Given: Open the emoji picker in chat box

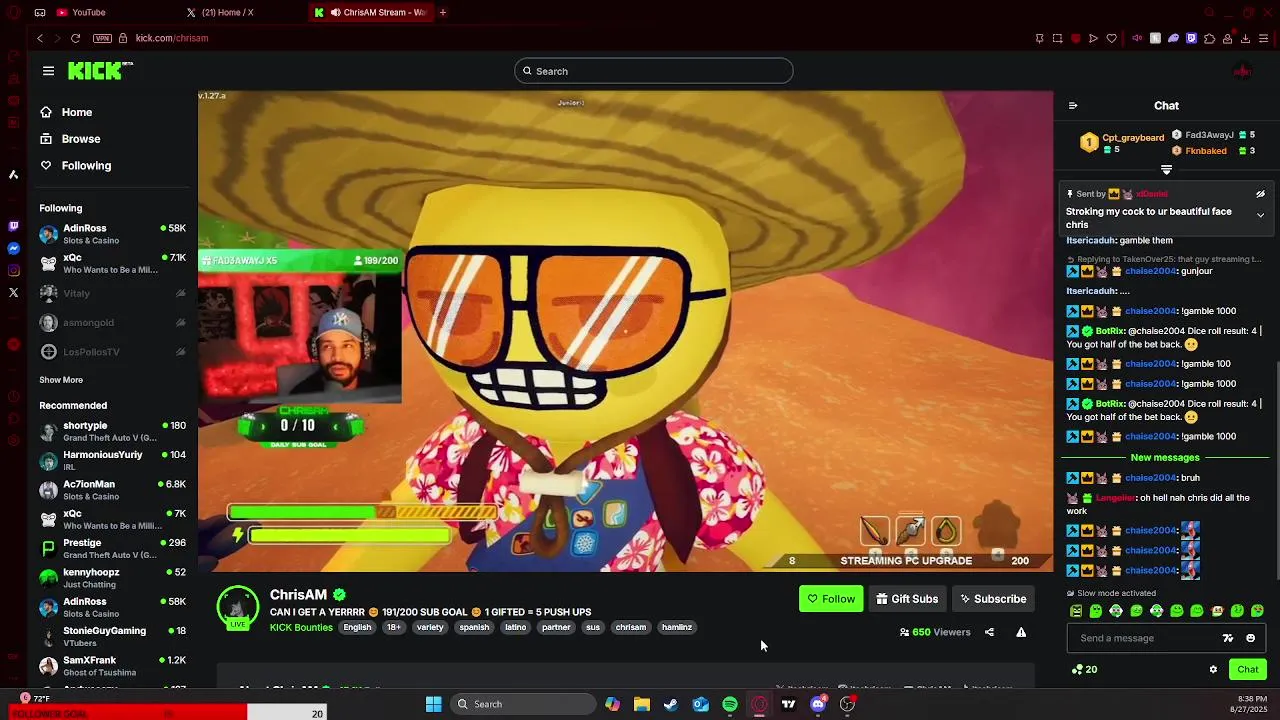Looking at the screenshot, I should pyautogui.click(x=1250, y=638).
